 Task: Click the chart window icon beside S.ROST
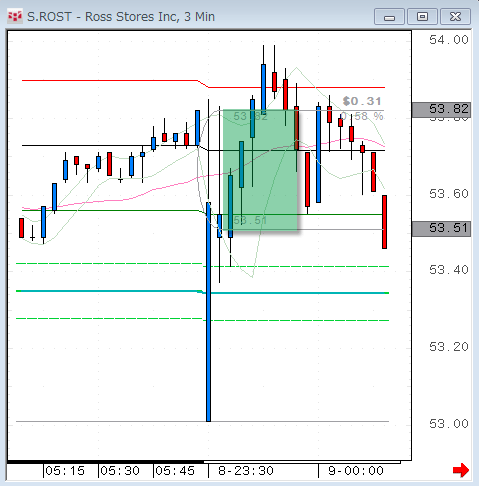(x=15, y=16)
